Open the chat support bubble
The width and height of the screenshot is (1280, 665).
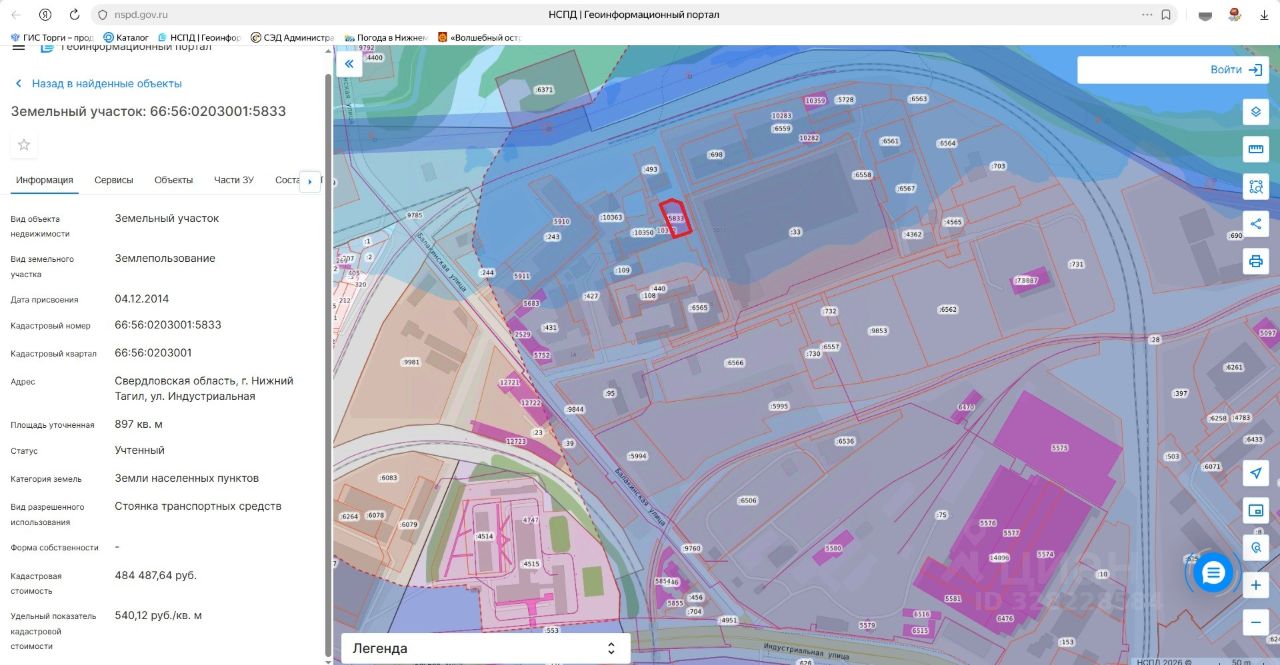pos(1212,573)
